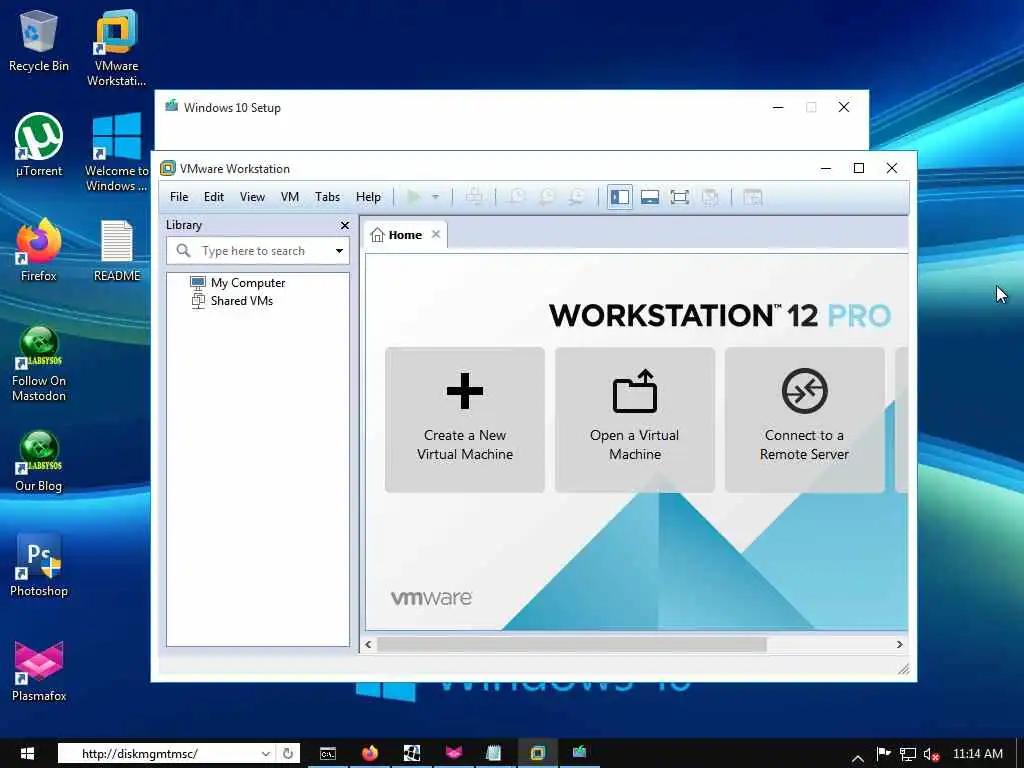
Task: Expand the taskbar address bar dropdown
Action: (266, 754)
